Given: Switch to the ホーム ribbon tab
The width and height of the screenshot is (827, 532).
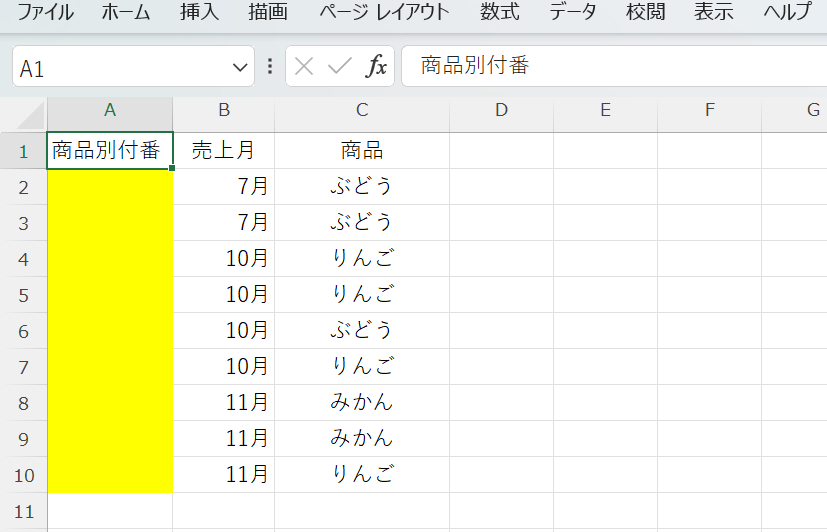Looking at the screenshot, I should click(x=126, y=13).
